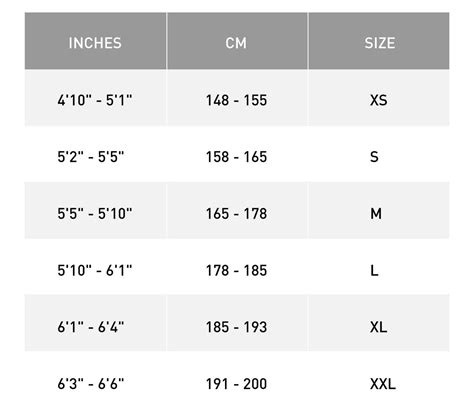Select the L size cell

pos(379,267)
